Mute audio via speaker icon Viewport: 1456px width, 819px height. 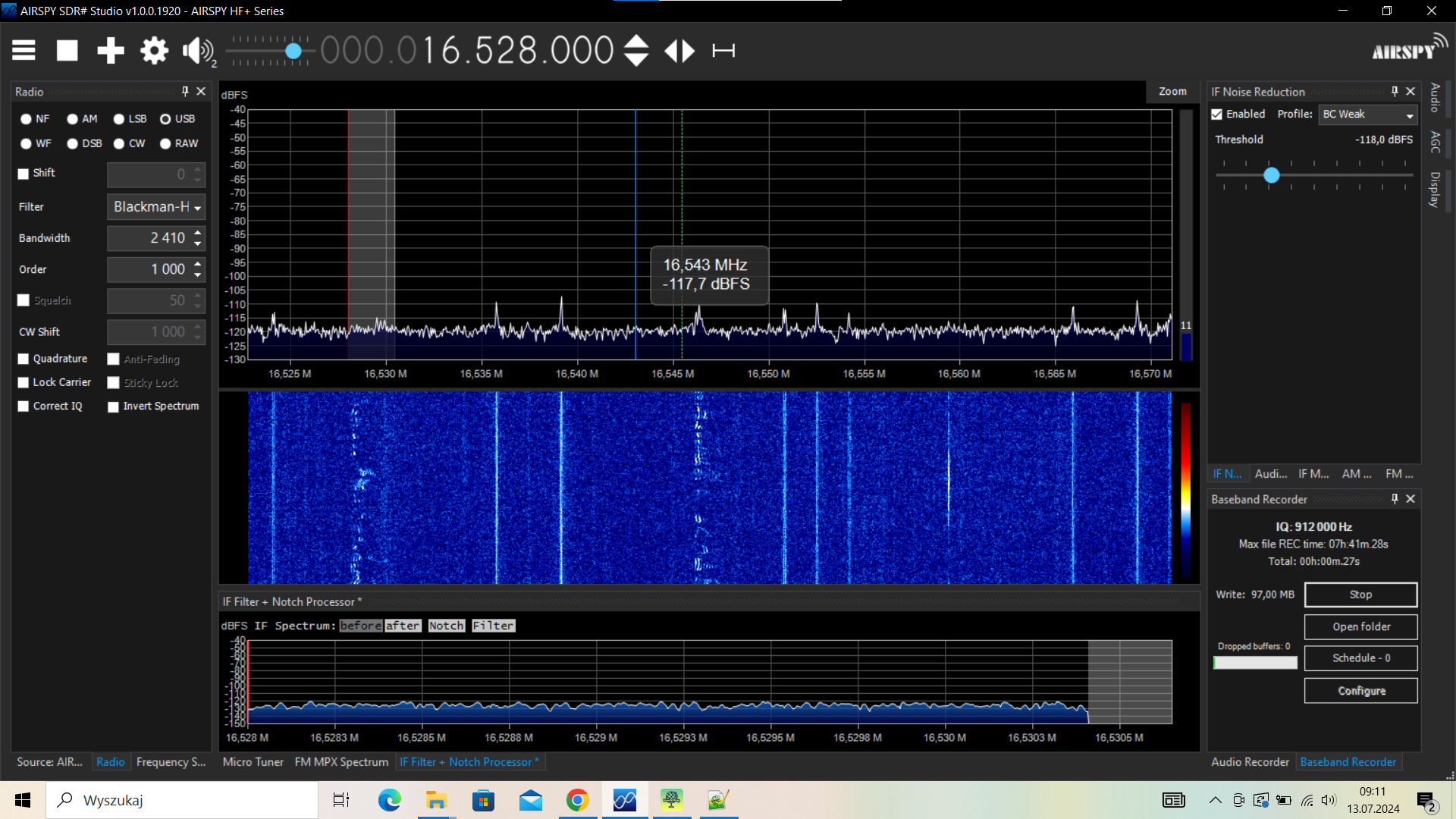pyautogui.click(x=199, y=51)
